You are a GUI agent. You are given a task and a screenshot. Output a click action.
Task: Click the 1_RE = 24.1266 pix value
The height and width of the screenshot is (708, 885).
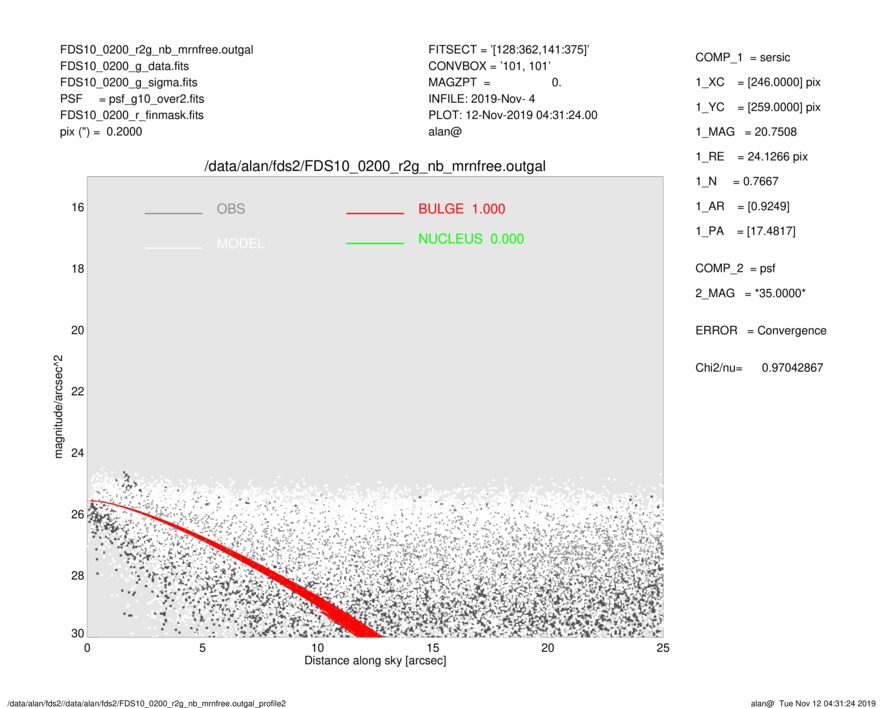tap(751, 157)
